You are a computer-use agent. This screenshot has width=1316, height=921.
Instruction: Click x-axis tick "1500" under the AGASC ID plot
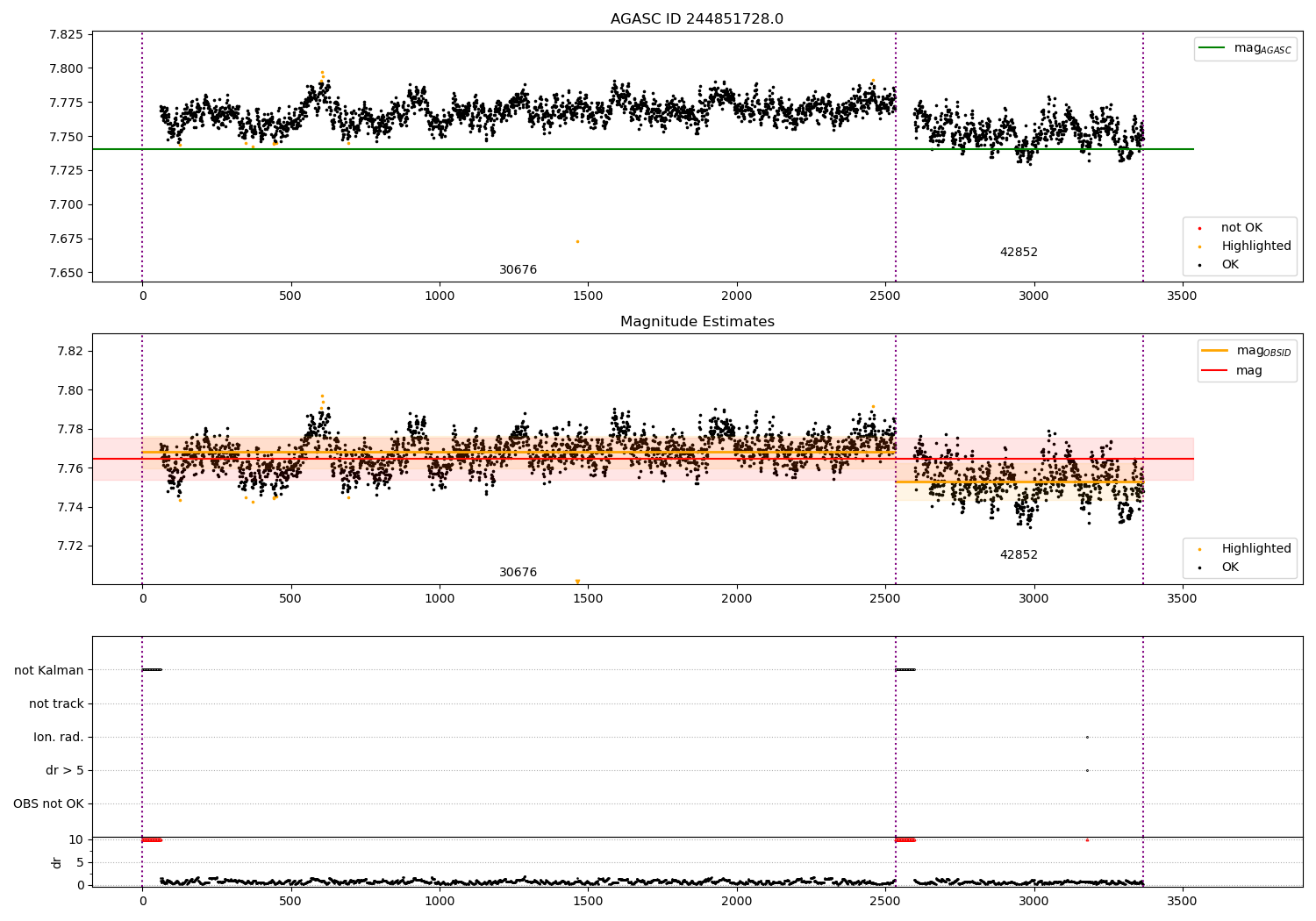coord(588,296)
